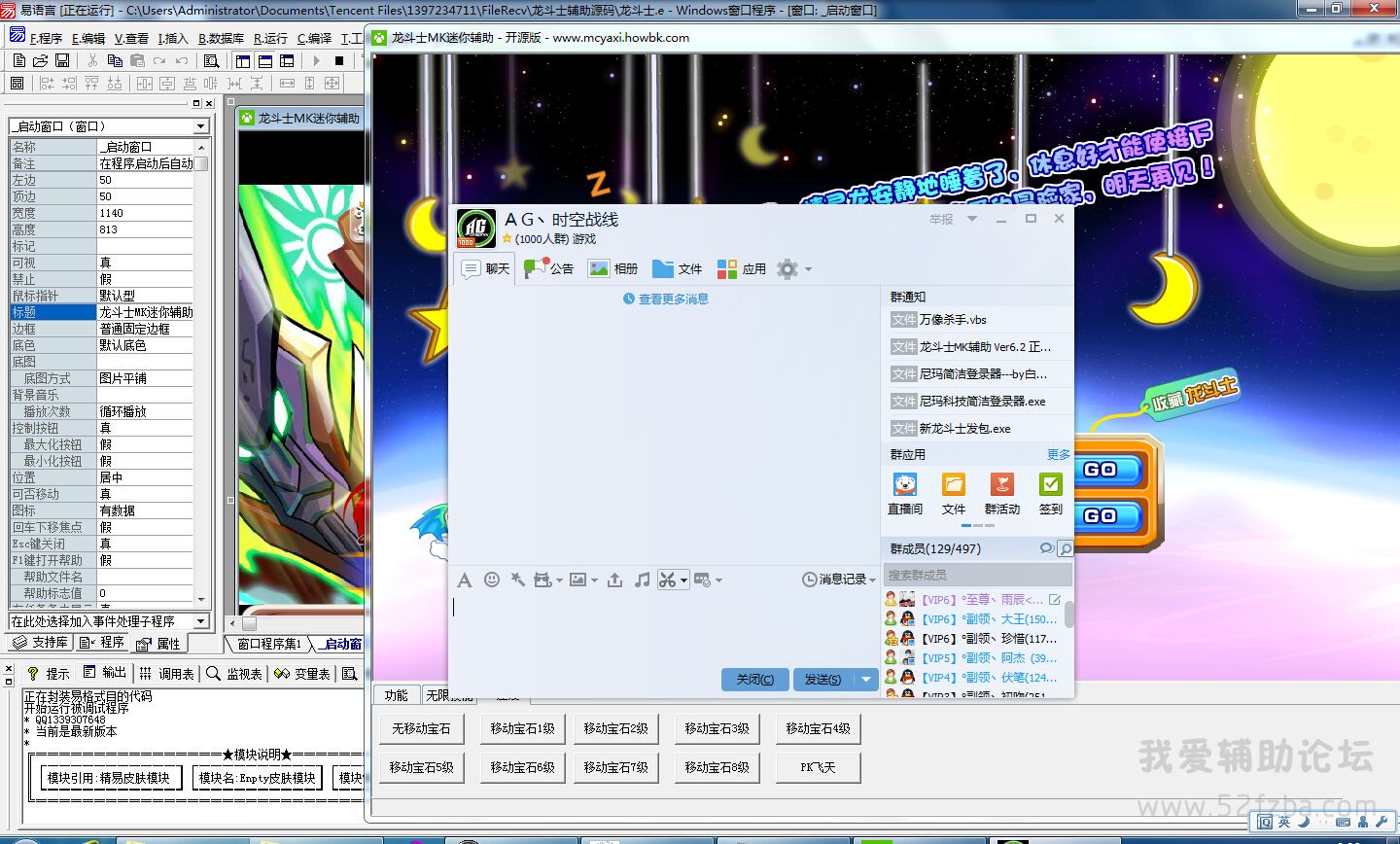Open the 万像杀手.vbs file notice
The image size is (1400, 844).
pos(979,320)
